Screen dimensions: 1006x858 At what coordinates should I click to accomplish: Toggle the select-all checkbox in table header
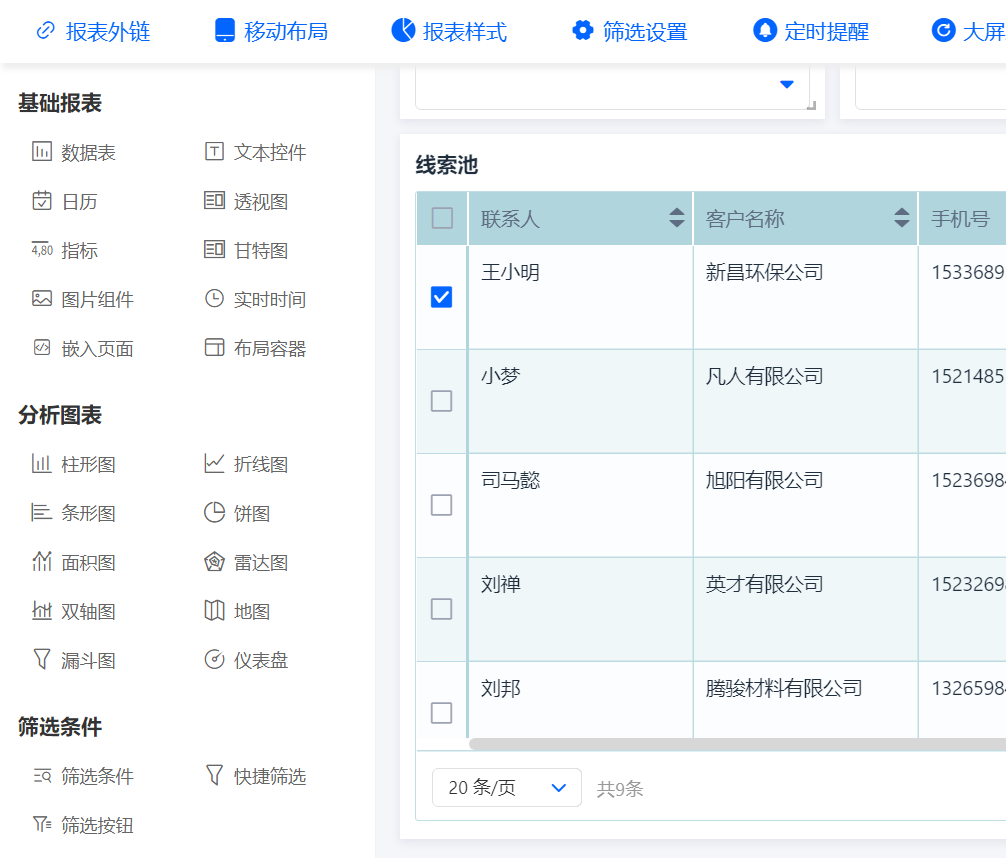coord(442,218)
